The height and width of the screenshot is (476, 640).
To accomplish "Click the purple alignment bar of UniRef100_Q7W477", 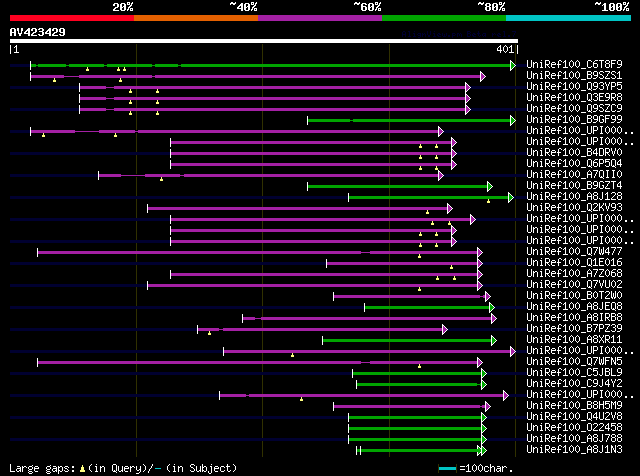I will click(258, 253).
